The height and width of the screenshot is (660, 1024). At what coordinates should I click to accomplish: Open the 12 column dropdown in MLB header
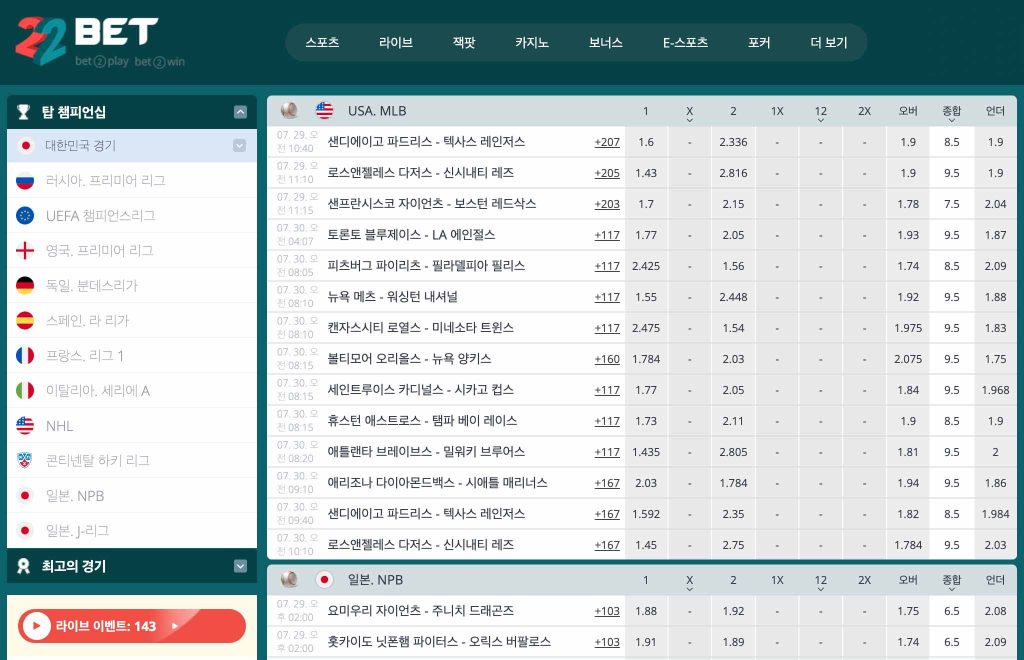pos(821,120)
